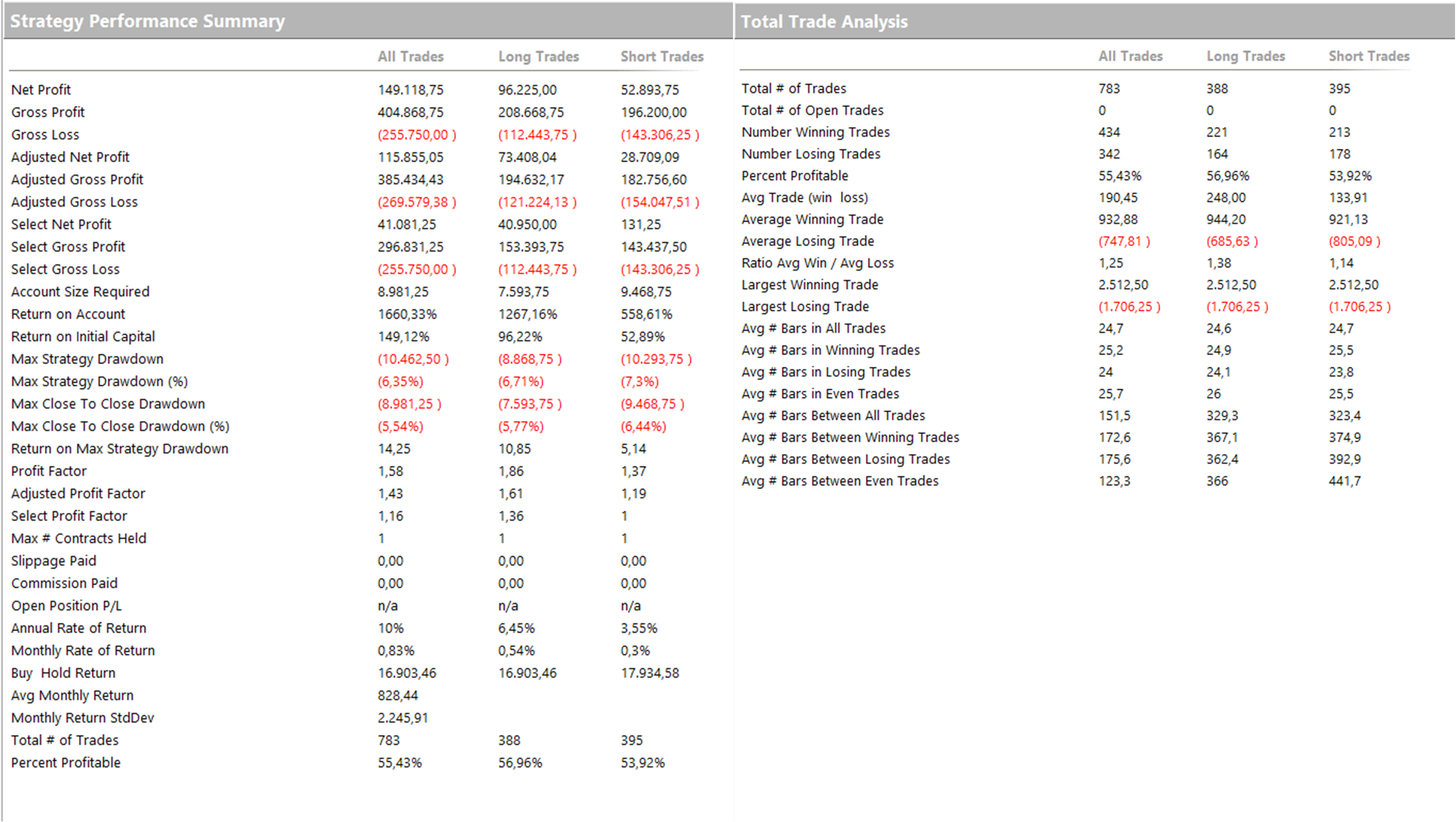Click the Net Profit row label

[x=41, y=90]
